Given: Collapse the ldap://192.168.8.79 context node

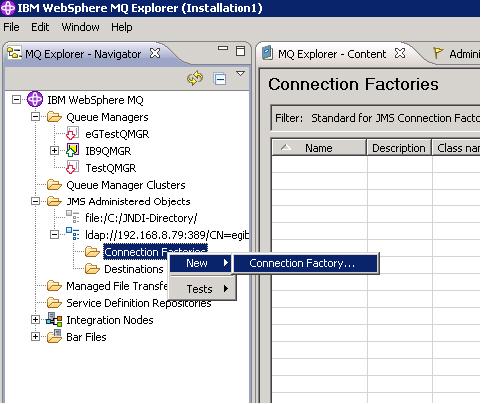Looking at the screenshot, I should click(x=54, y=235).
